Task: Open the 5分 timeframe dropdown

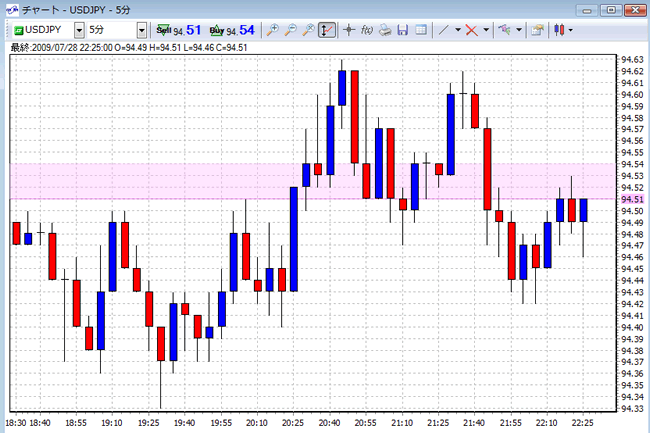Action: point(142,30)
